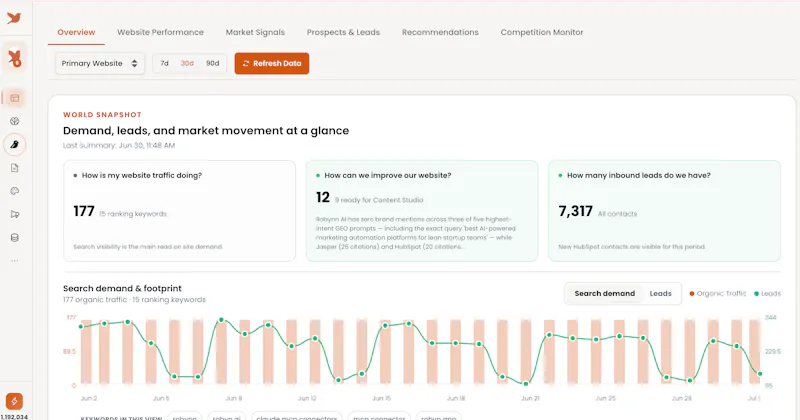800x420 pixels.
Task: Click the orange lightning credits icon
Action: tap(14, 401)
